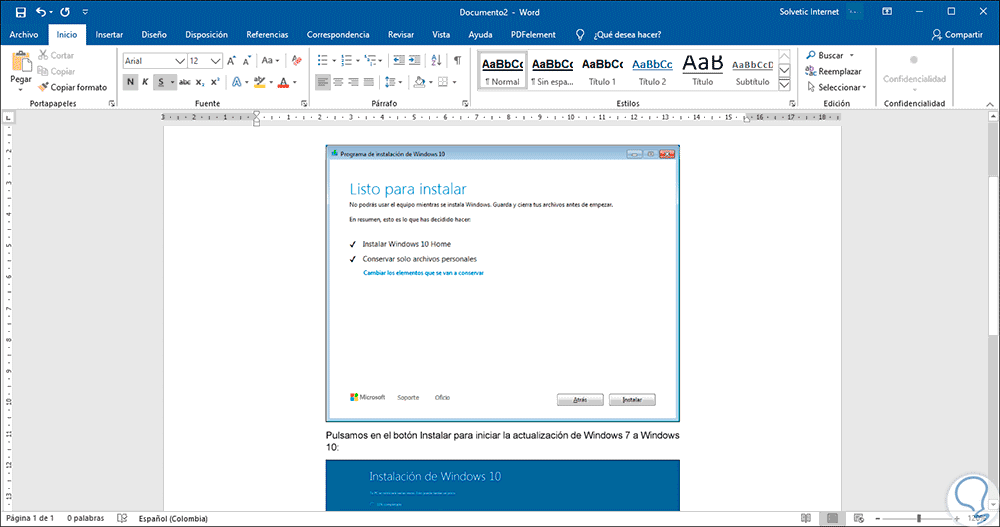This screenshot has height=527, width=1000.
Task: Switch to Web Layout view icon
Action: pos(858,519)
